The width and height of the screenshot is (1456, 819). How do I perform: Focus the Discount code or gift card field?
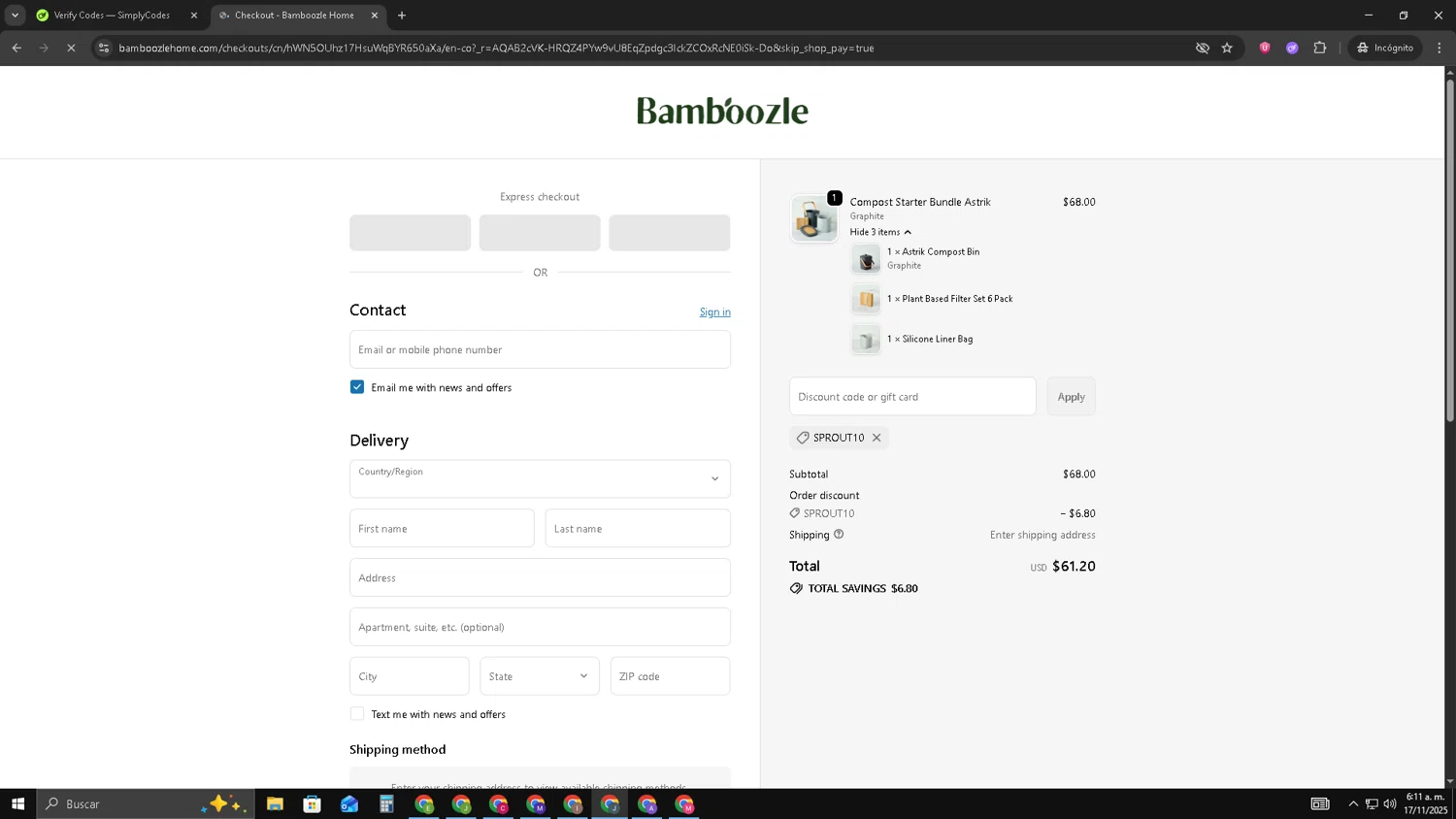[912, 397]
